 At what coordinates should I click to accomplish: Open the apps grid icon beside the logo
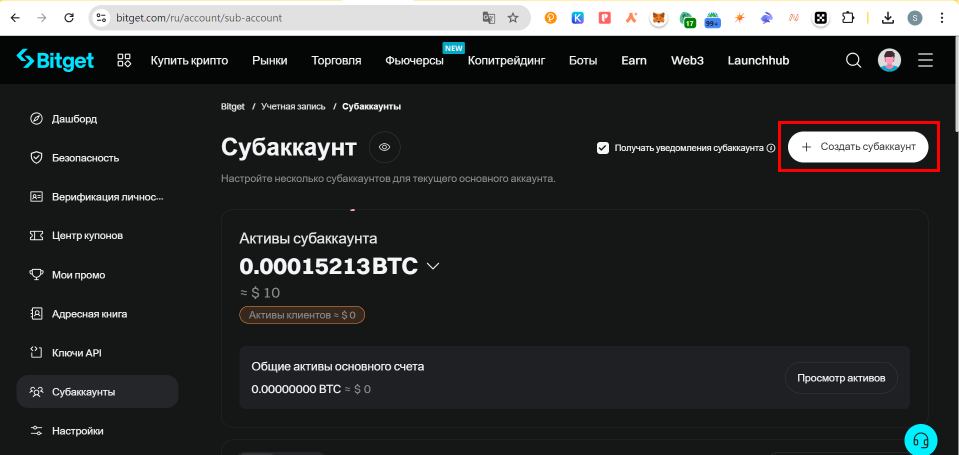124,60
